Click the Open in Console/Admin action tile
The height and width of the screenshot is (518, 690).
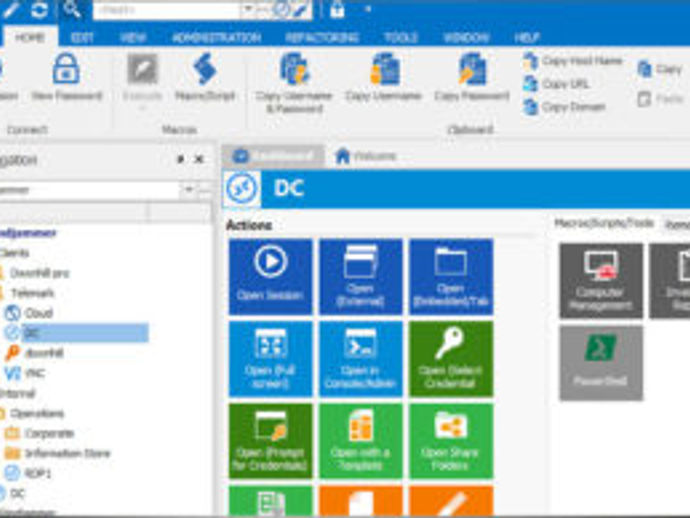[x=360, y=359]
